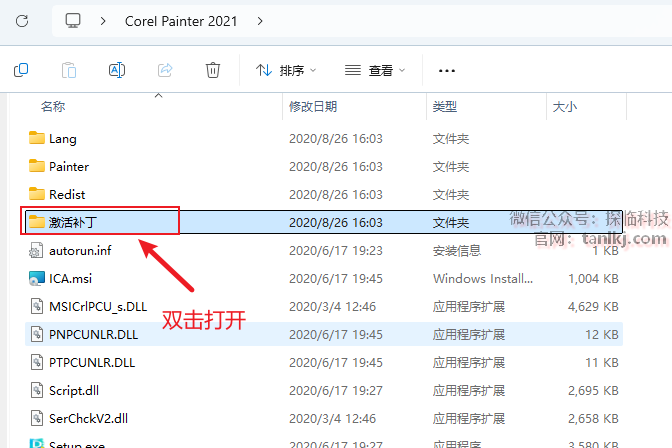
Task: Click the Windows Install... type cell
Action: pyautogui.click(x=483, y=279)
